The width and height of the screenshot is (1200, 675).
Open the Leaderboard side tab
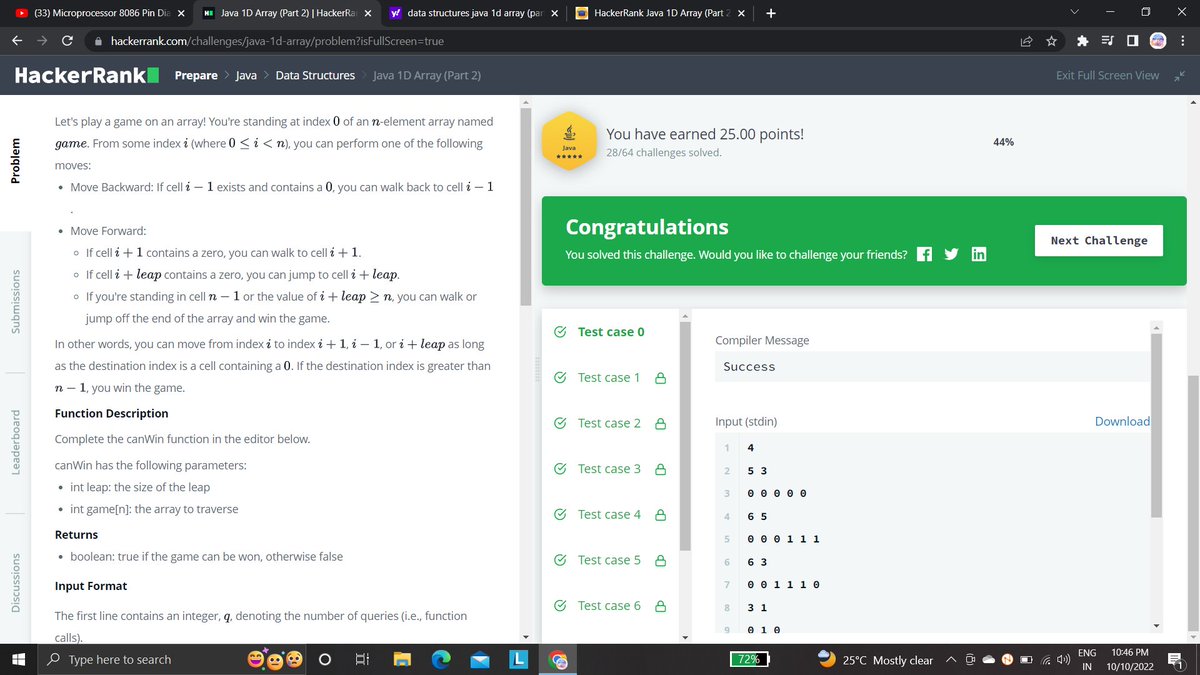[15, 440]
